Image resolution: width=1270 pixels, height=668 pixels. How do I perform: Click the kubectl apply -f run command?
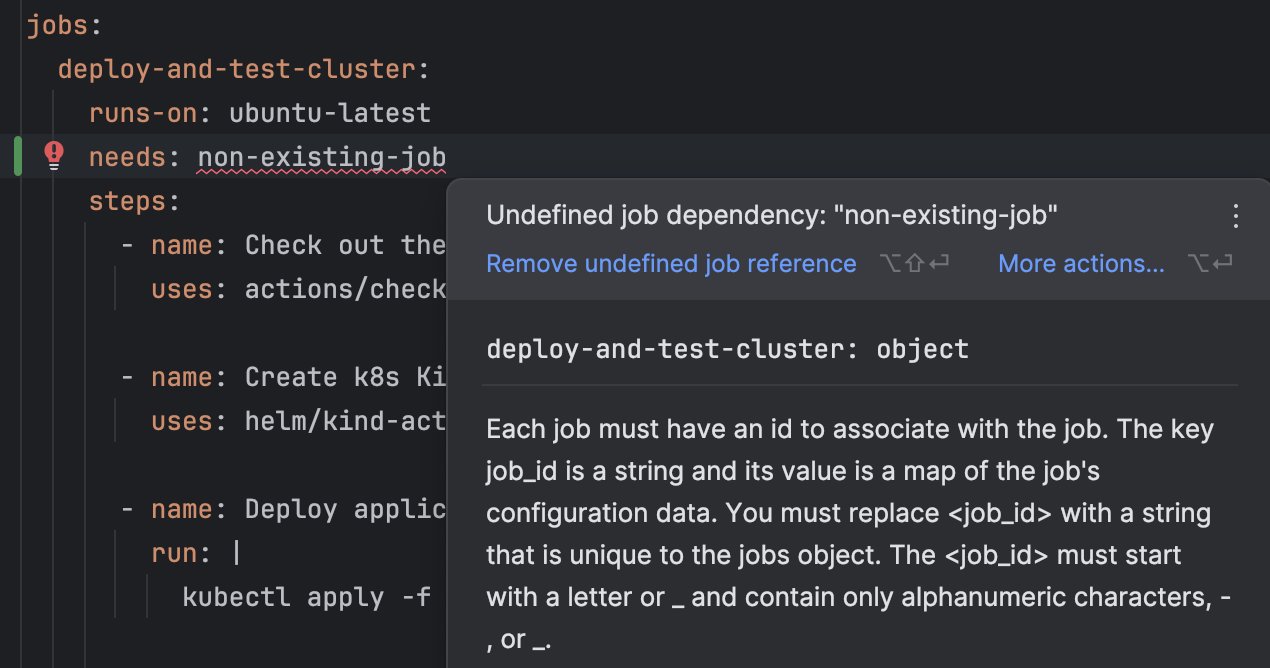coord(307,596)
